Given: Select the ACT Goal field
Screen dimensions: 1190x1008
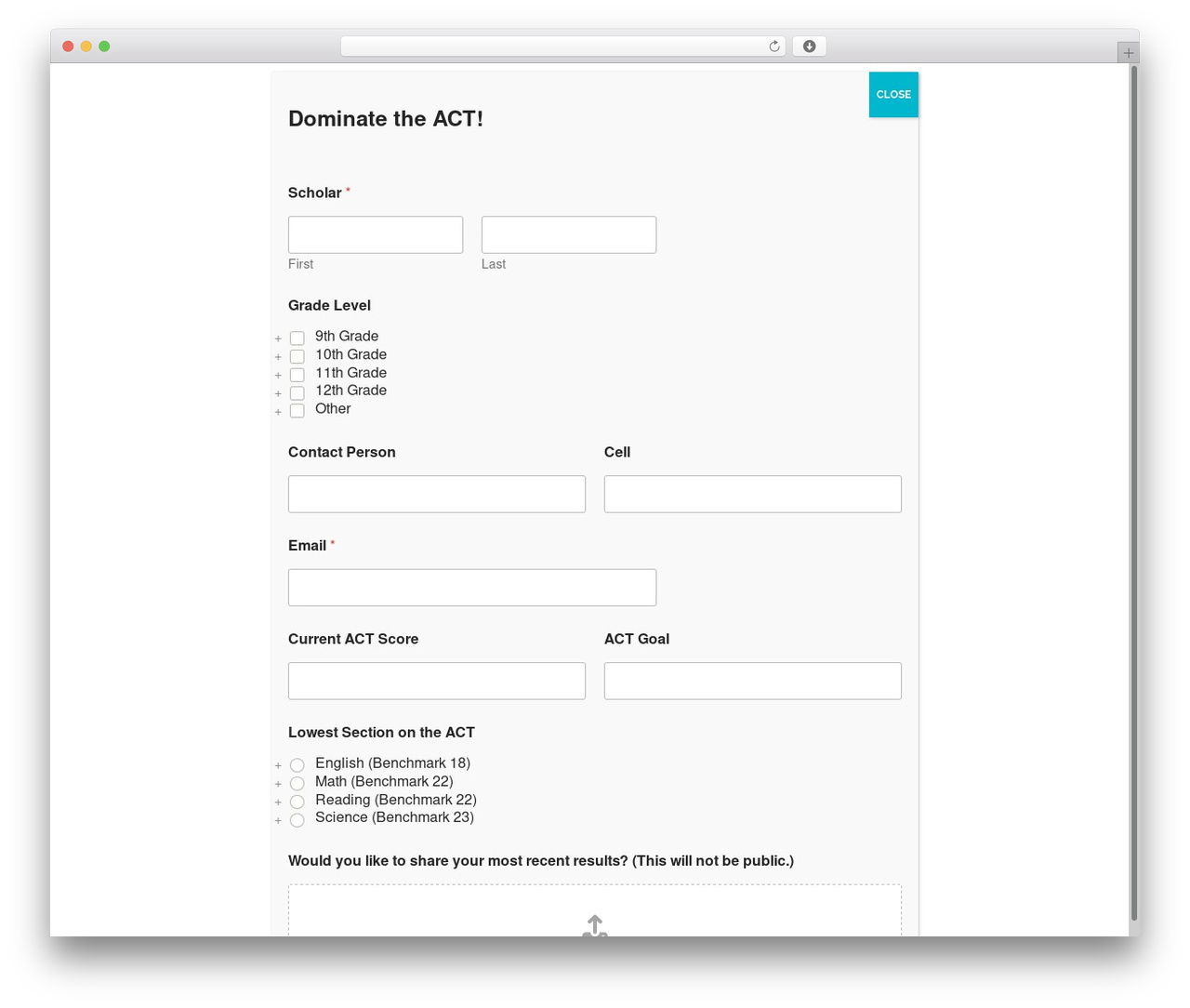Looking at the screenshot, I should tap(753, 682).
